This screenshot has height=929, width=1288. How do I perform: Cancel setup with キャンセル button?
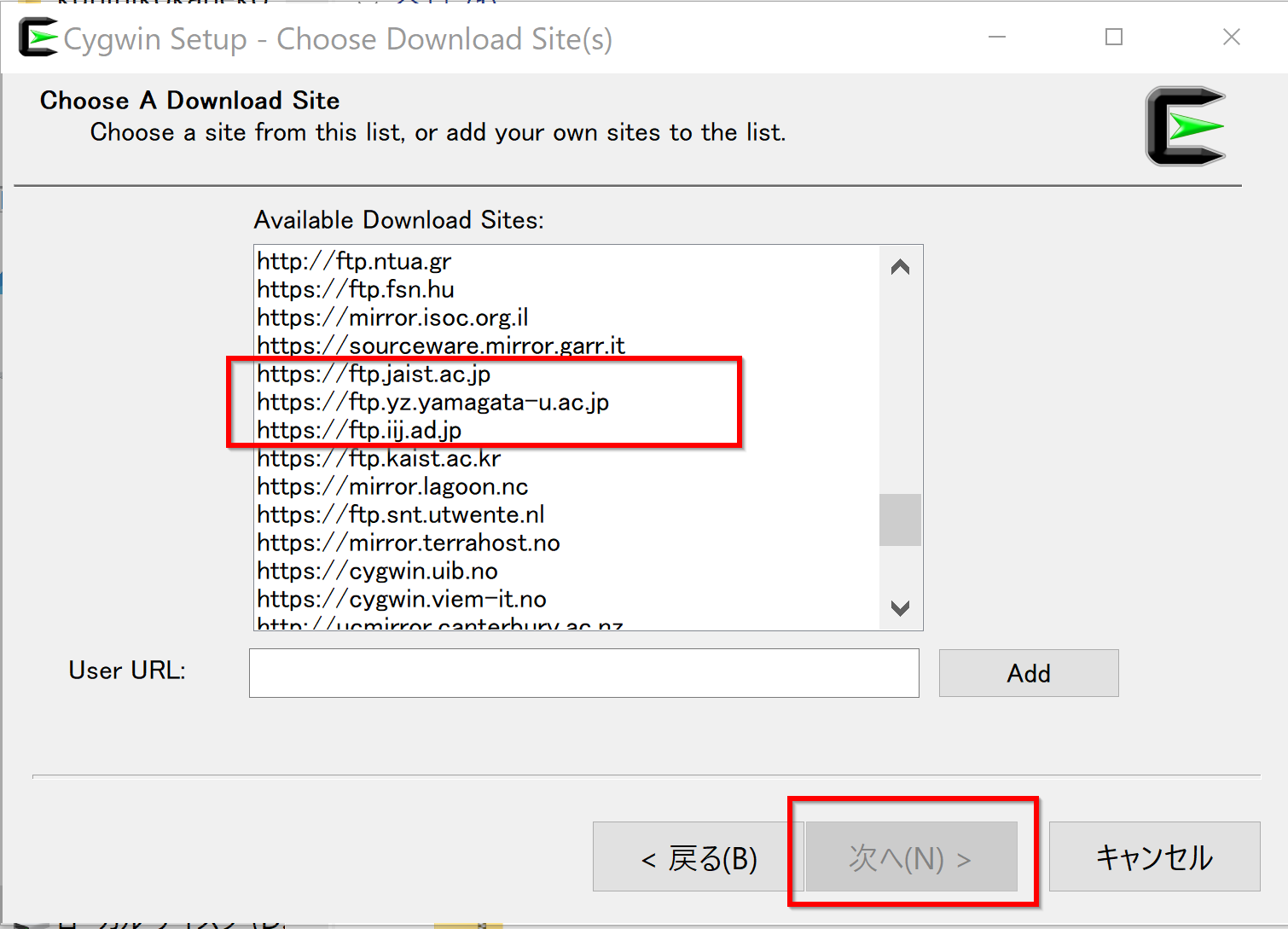1154,856
